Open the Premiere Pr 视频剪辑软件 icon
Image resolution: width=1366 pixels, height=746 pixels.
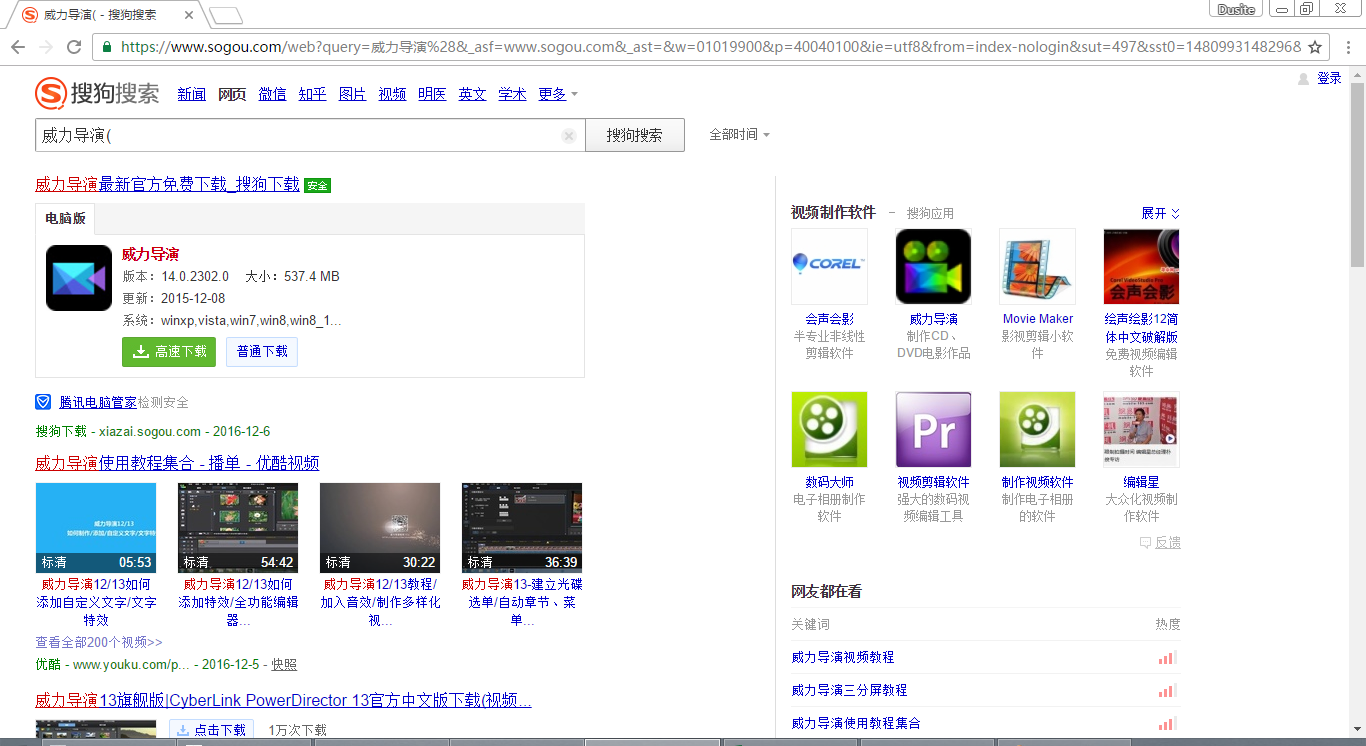933,429
